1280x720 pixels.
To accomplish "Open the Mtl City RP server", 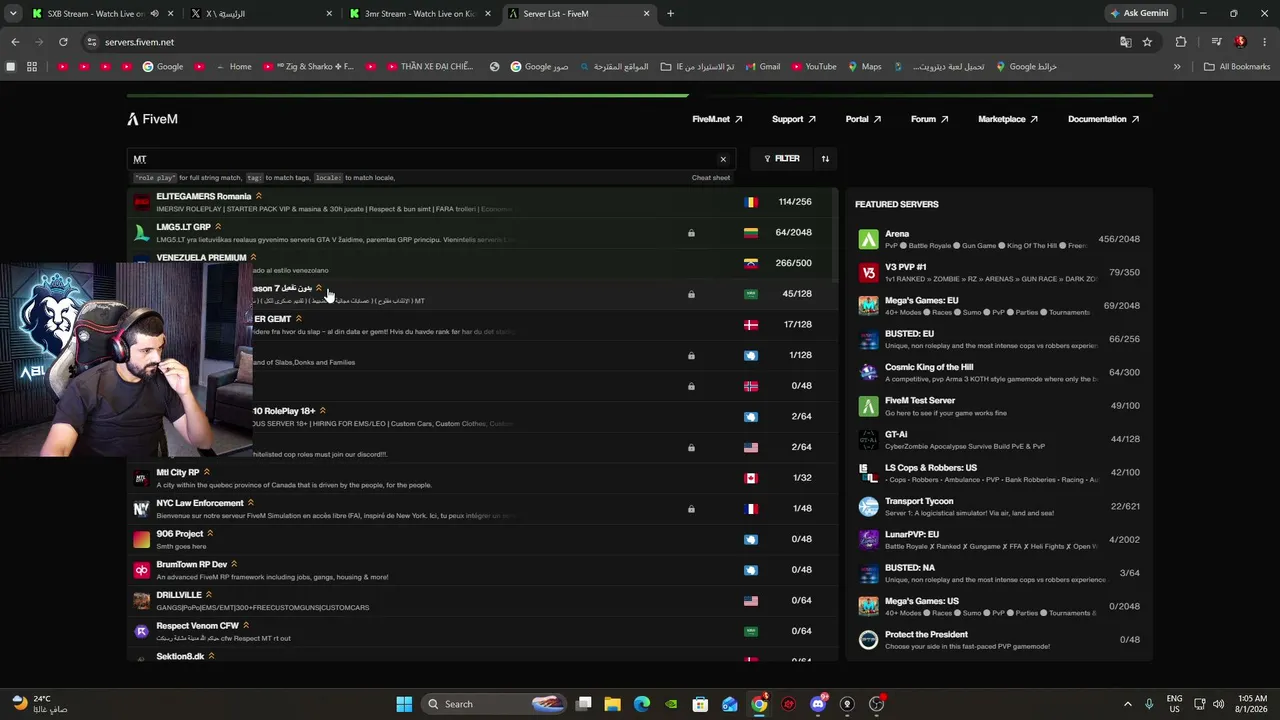I will (x=483, y=478).
